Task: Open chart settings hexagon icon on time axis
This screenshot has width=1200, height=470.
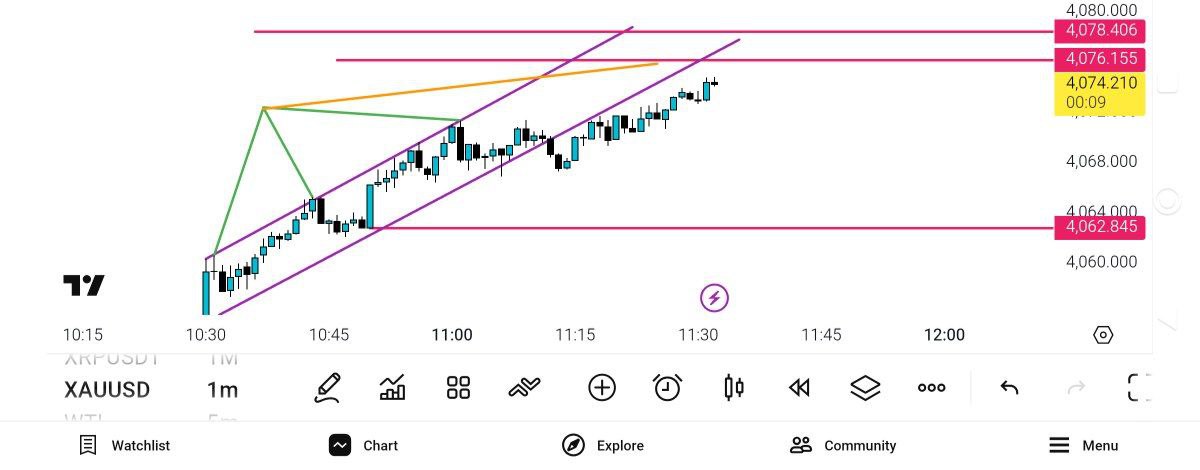Action: [x=1103, y=335]
